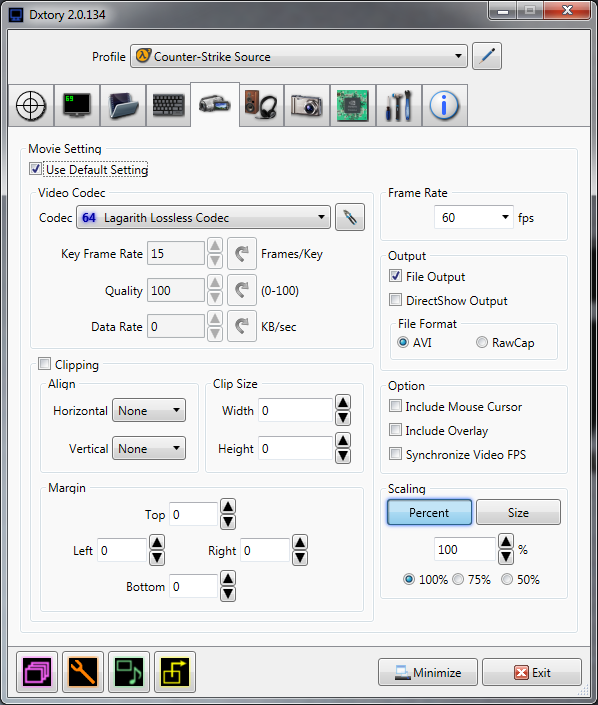
Task: Select the RawCap file format
Action: 482,343
